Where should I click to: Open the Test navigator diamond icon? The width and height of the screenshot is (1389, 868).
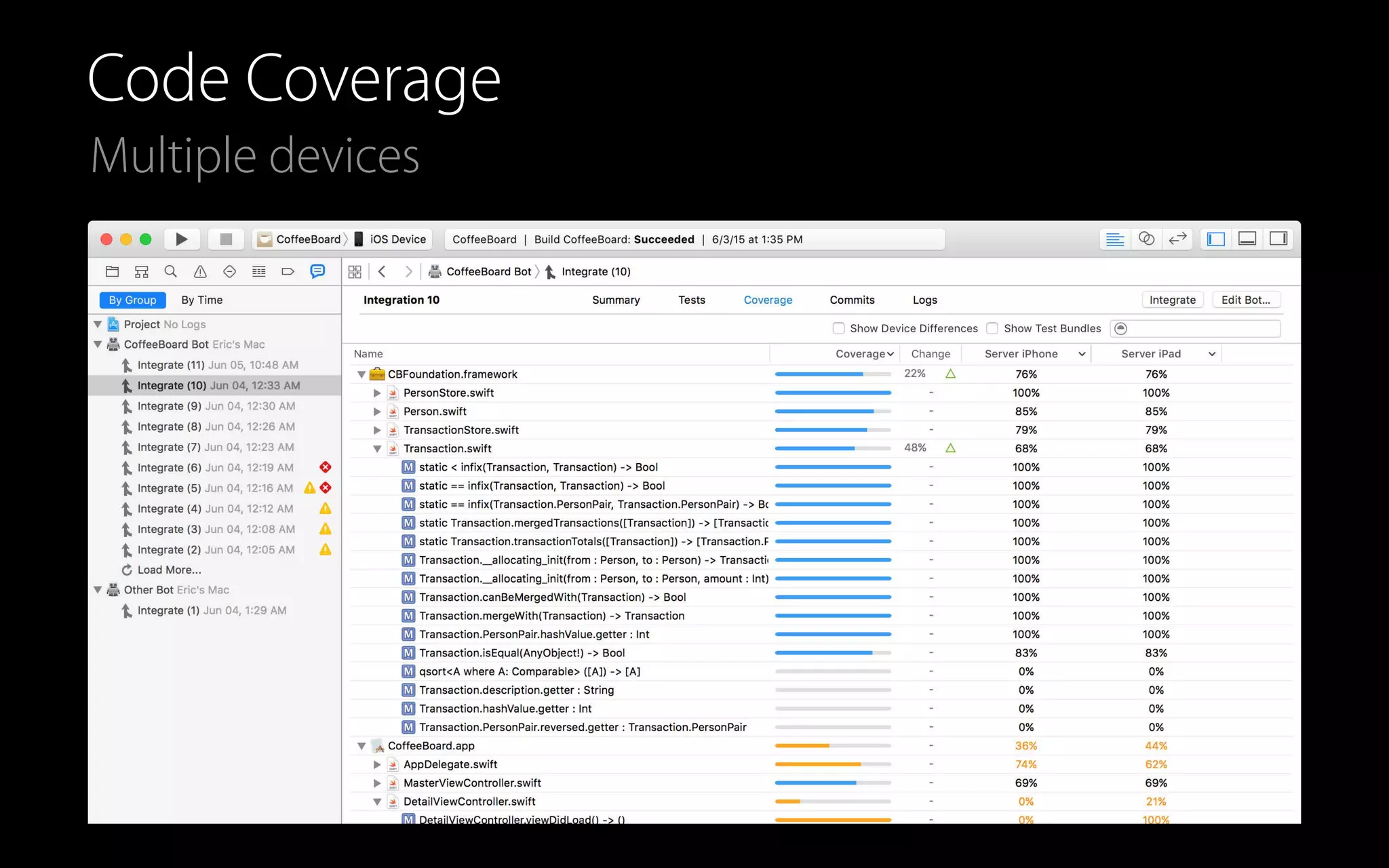229,271
